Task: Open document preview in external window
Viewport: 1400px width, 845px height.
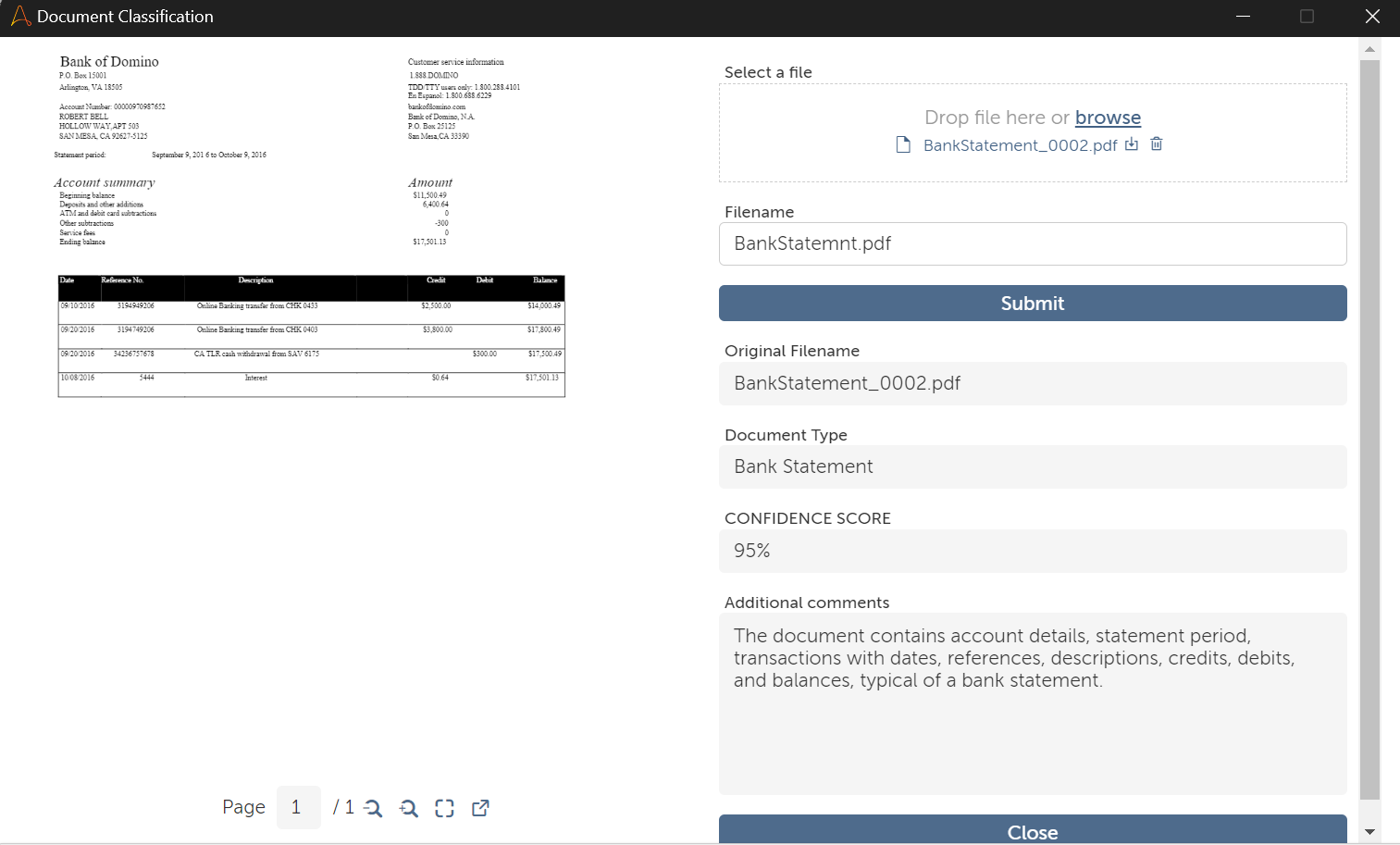Action: (480, 808)
